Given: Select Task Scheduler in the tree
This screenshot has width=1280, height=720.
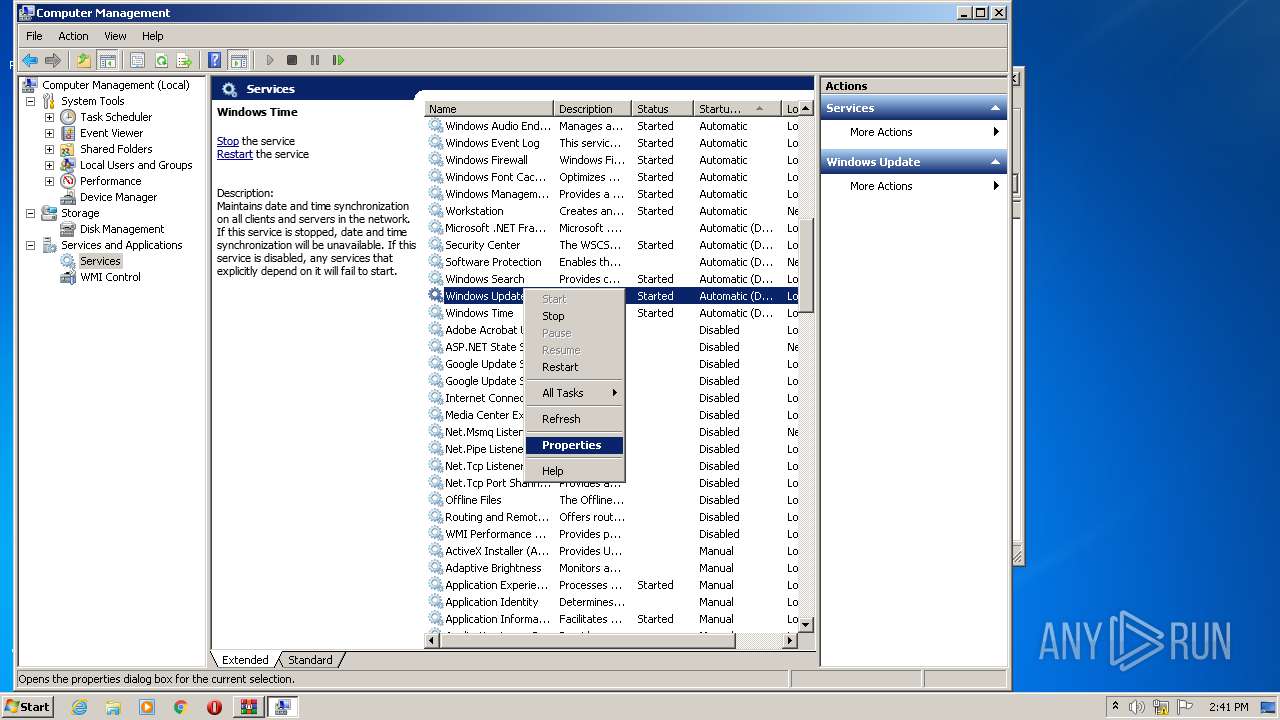Looking at the screenshot, I should click(x=116, y=117).
